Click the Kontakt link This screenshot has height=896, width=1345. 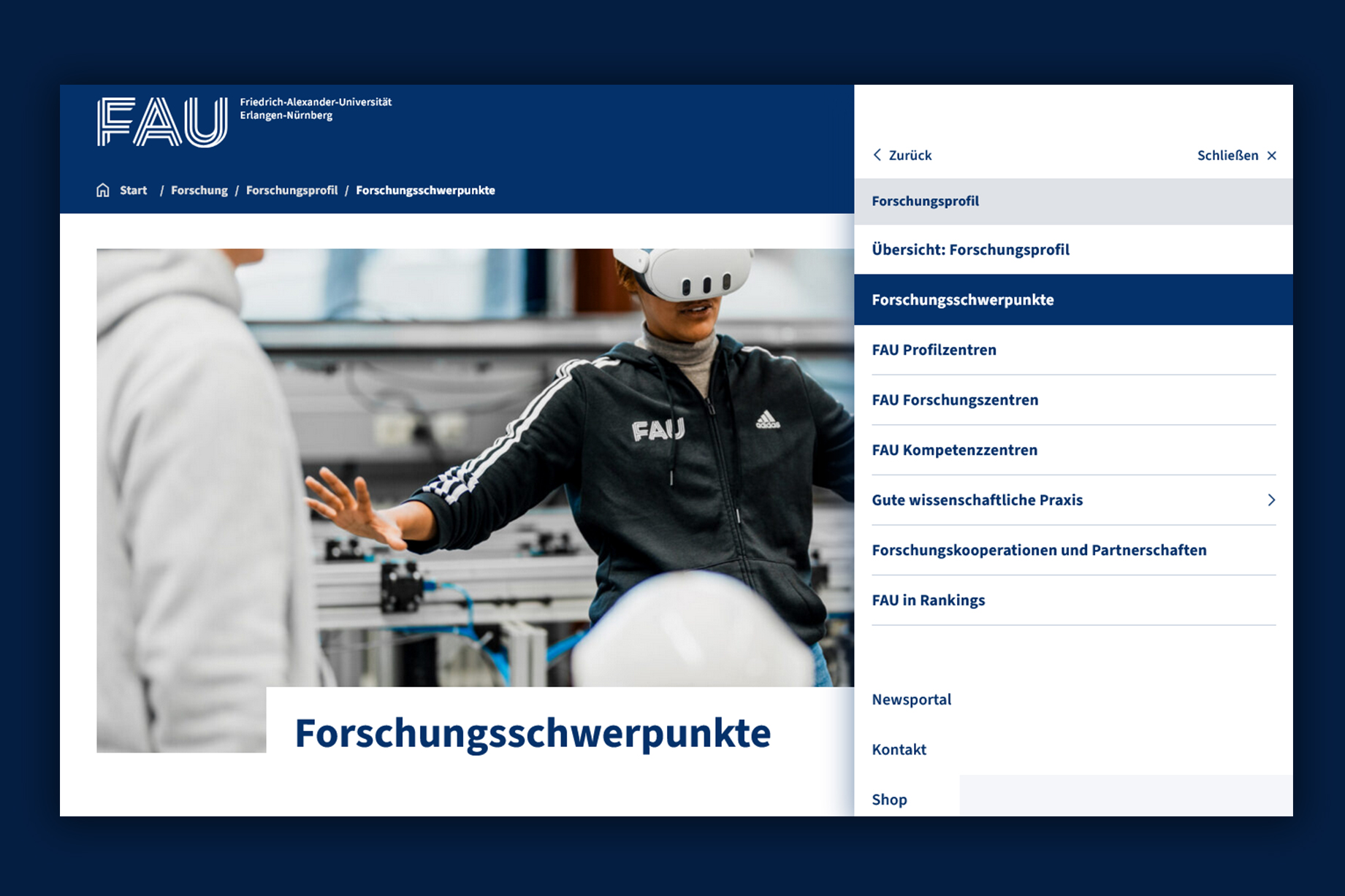pyautogui.click(x=899, y=750)
